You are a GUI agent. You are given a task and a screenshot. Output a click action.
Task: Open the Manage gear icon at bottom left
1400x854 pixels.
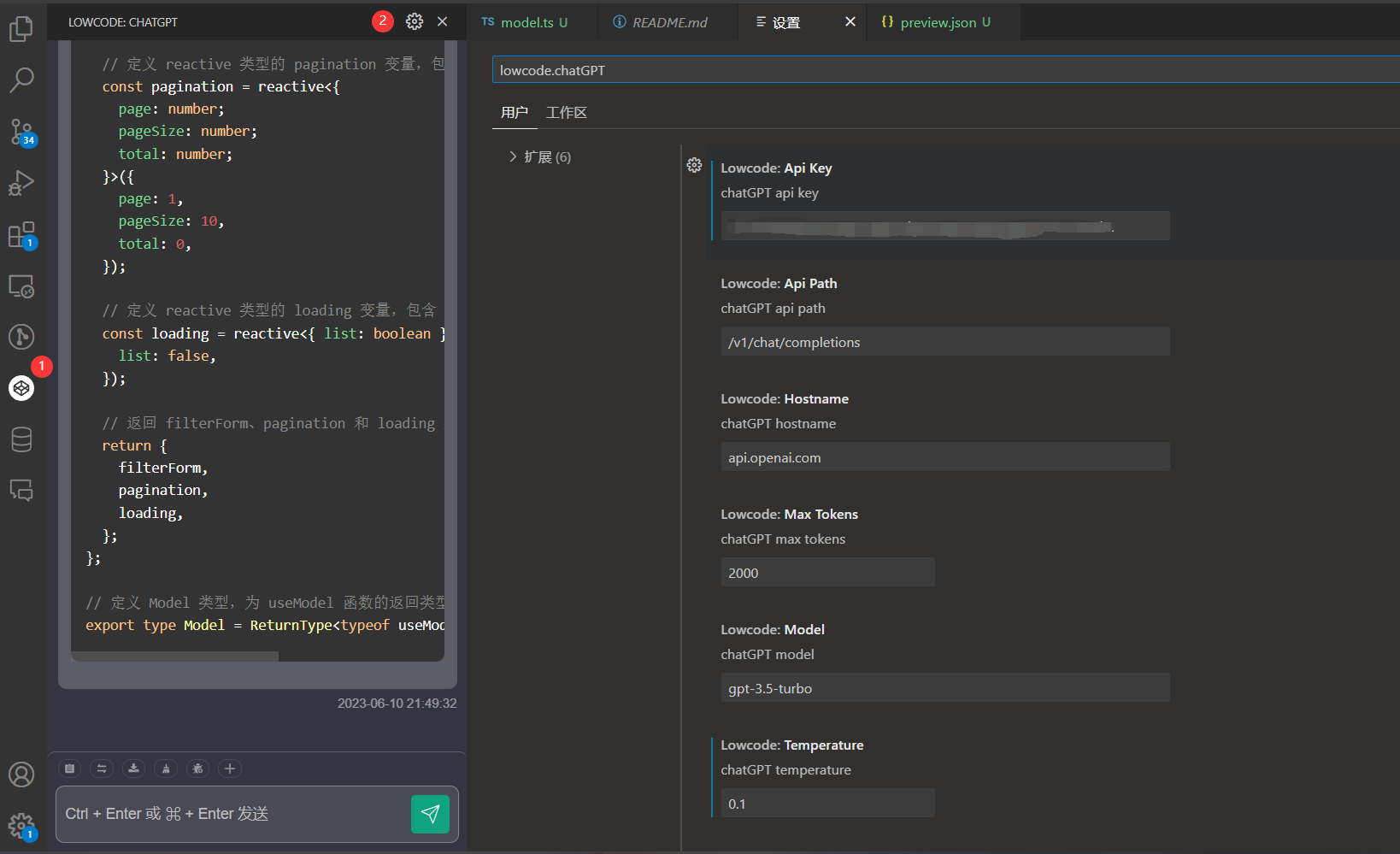coord(21,826)
